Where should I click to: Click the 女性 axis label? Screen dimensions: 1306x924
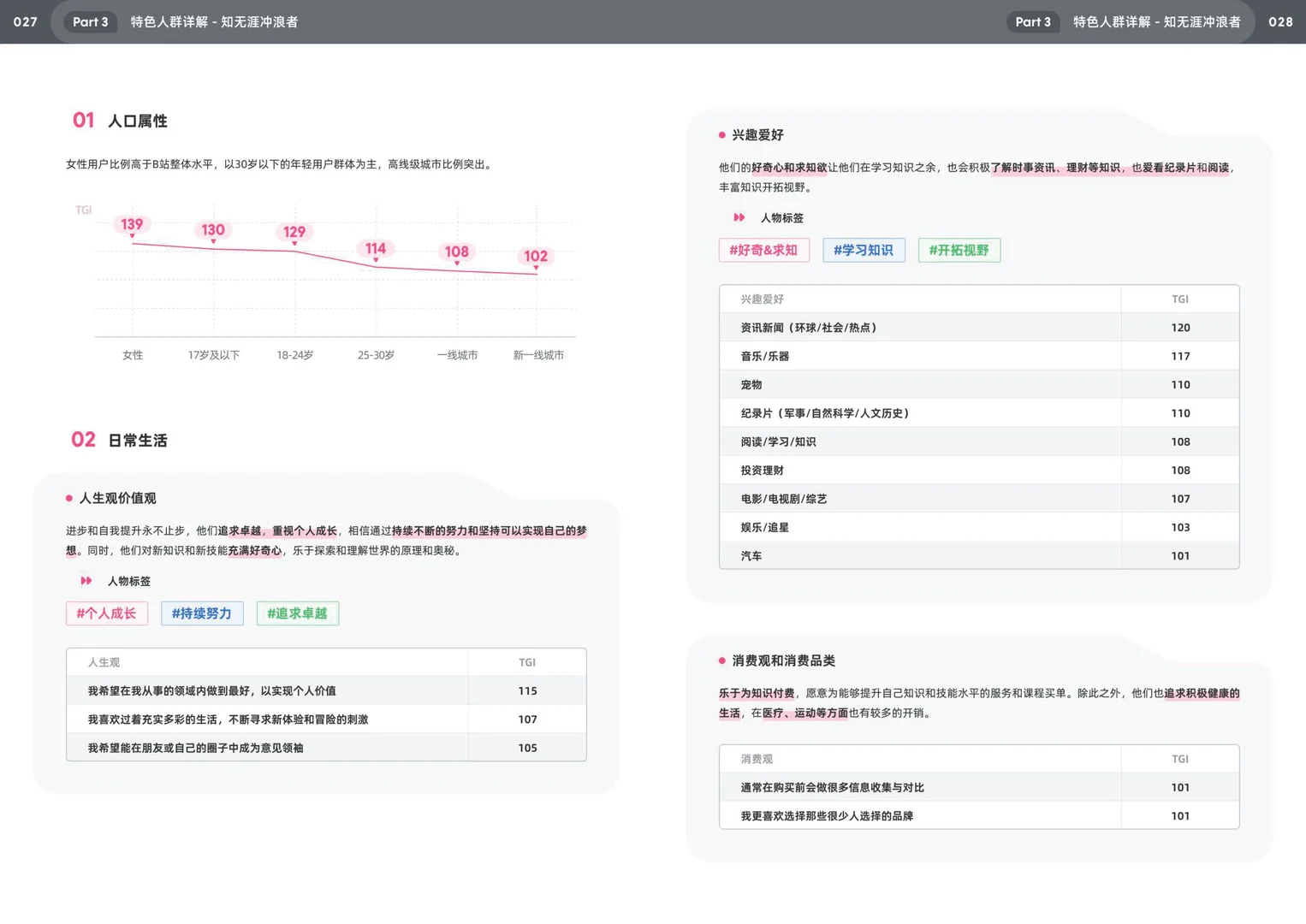click(133, 355)
